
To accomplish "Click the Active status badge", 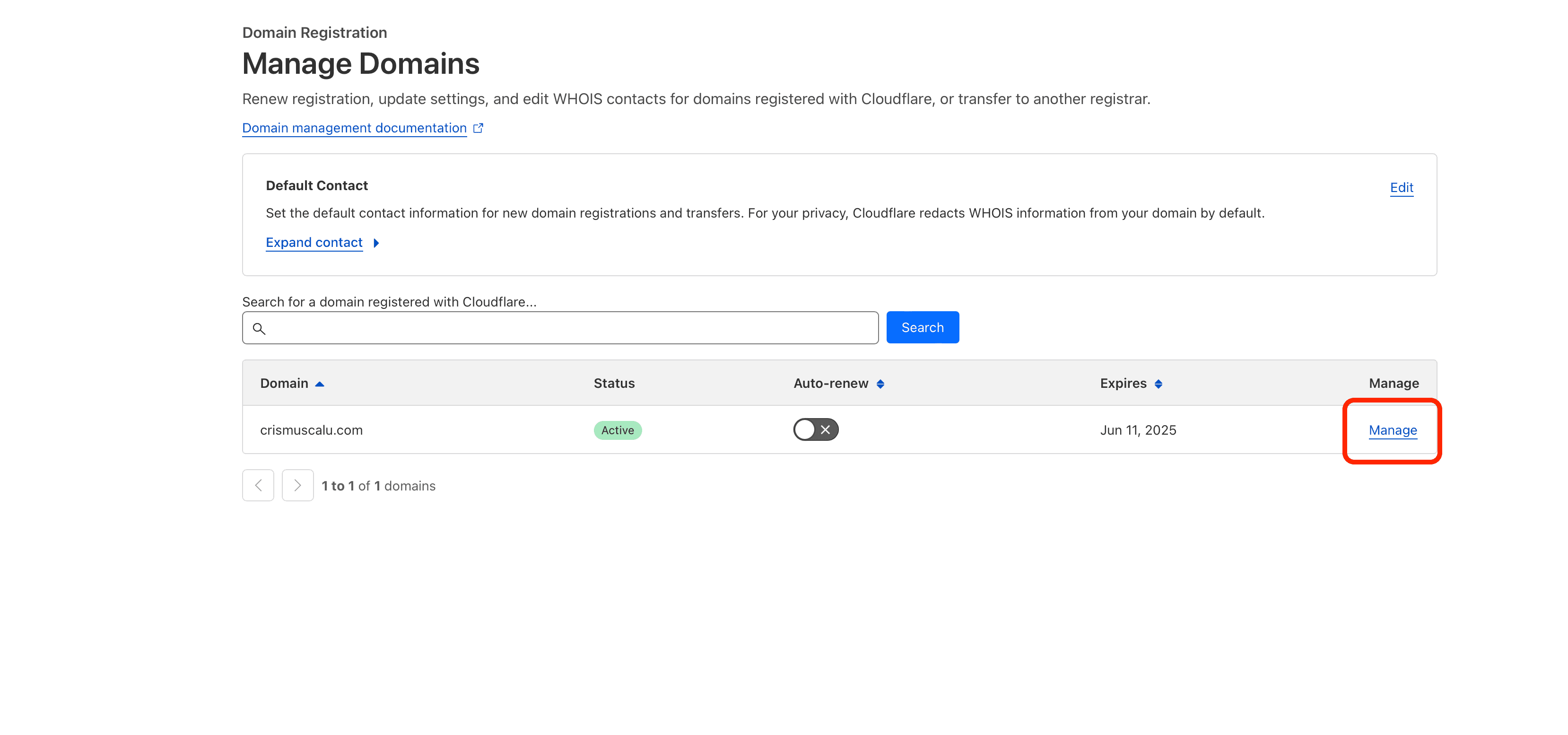I will [x=617, y=430].
